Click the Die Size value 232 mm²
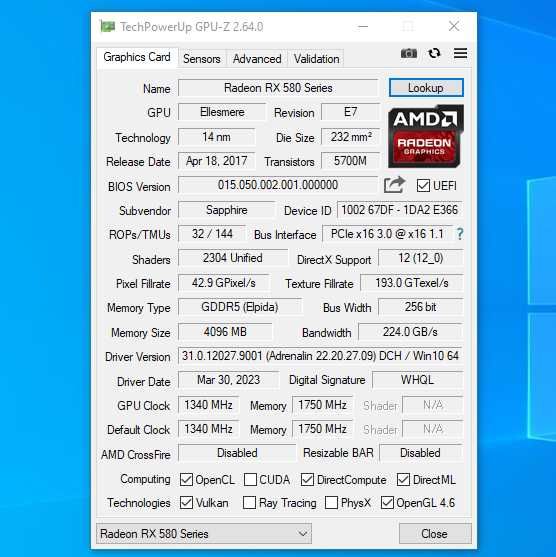 pos(350,137)
